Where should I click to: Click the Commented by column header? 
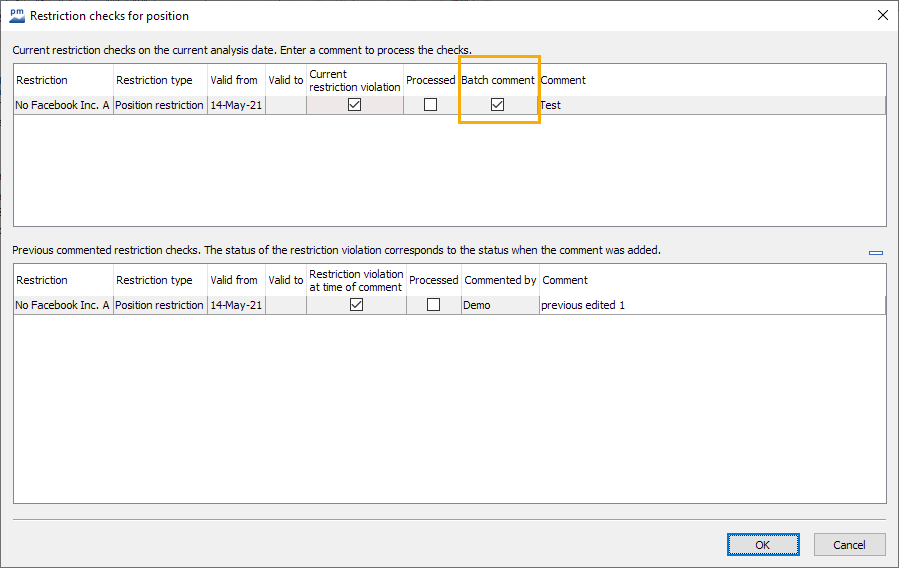click(500, 280)
